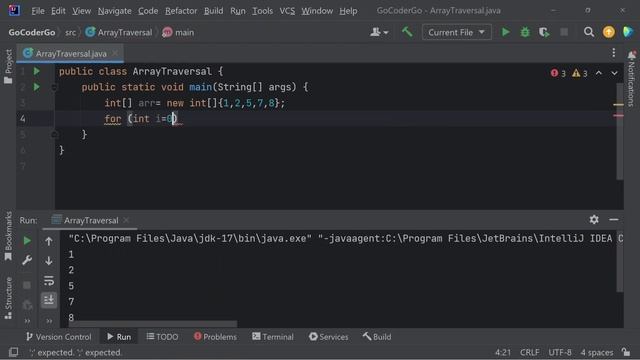This screenshot has width=640, height=360.
Task: Run the current file with green play button
Action: point(505,32)
